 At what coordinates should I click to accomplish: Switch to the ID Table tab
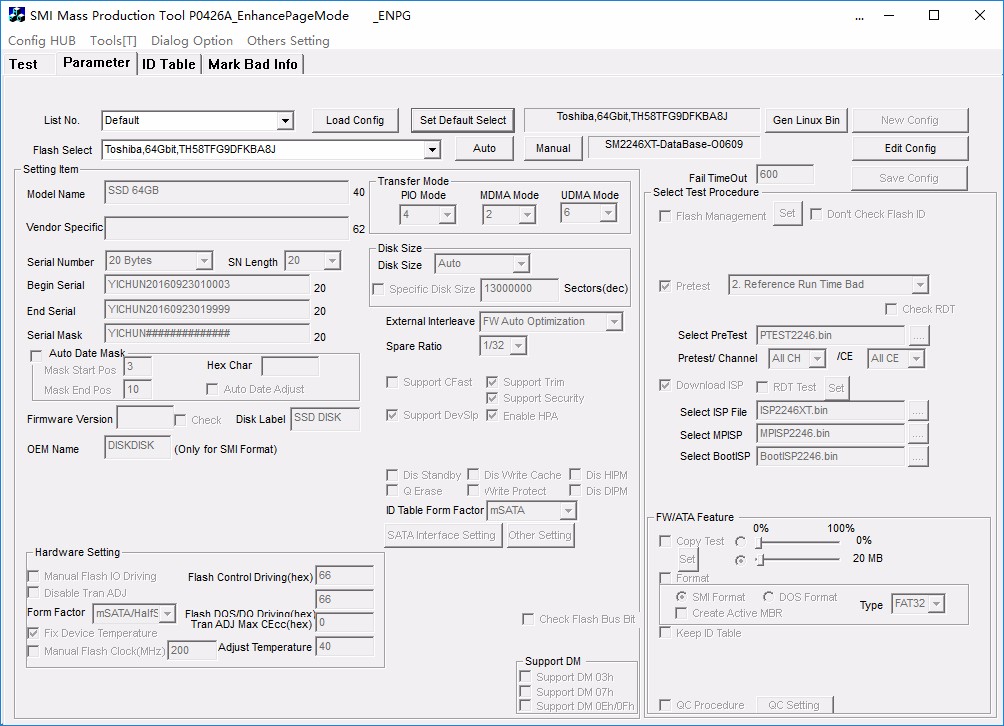pyautogui.click(x=168, y=64)
